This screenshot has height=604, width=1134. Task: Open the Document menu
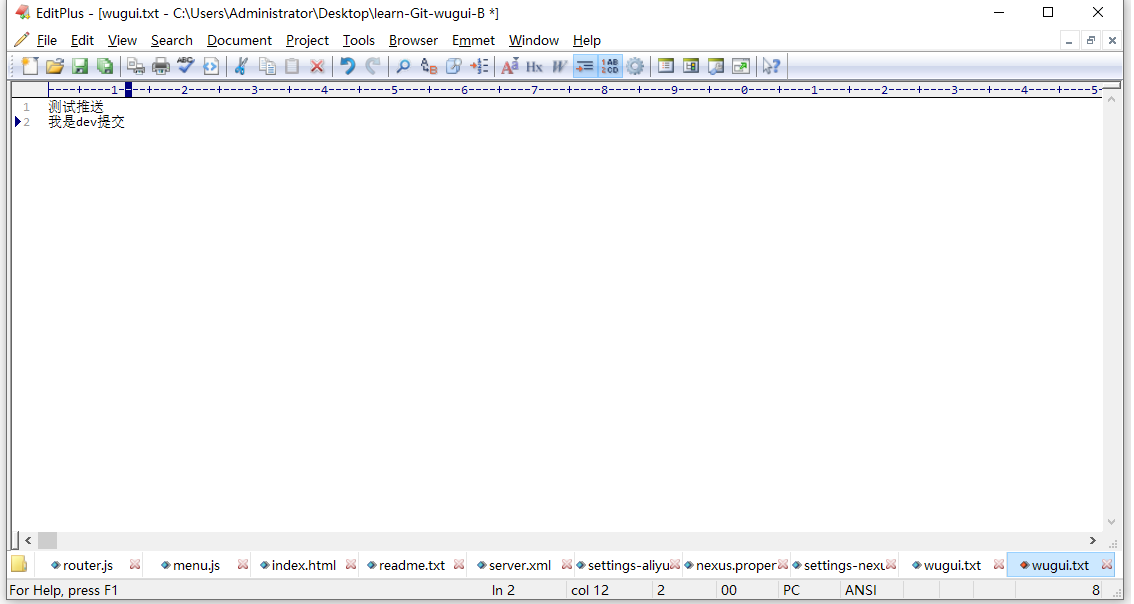click(x=239, y=41)
